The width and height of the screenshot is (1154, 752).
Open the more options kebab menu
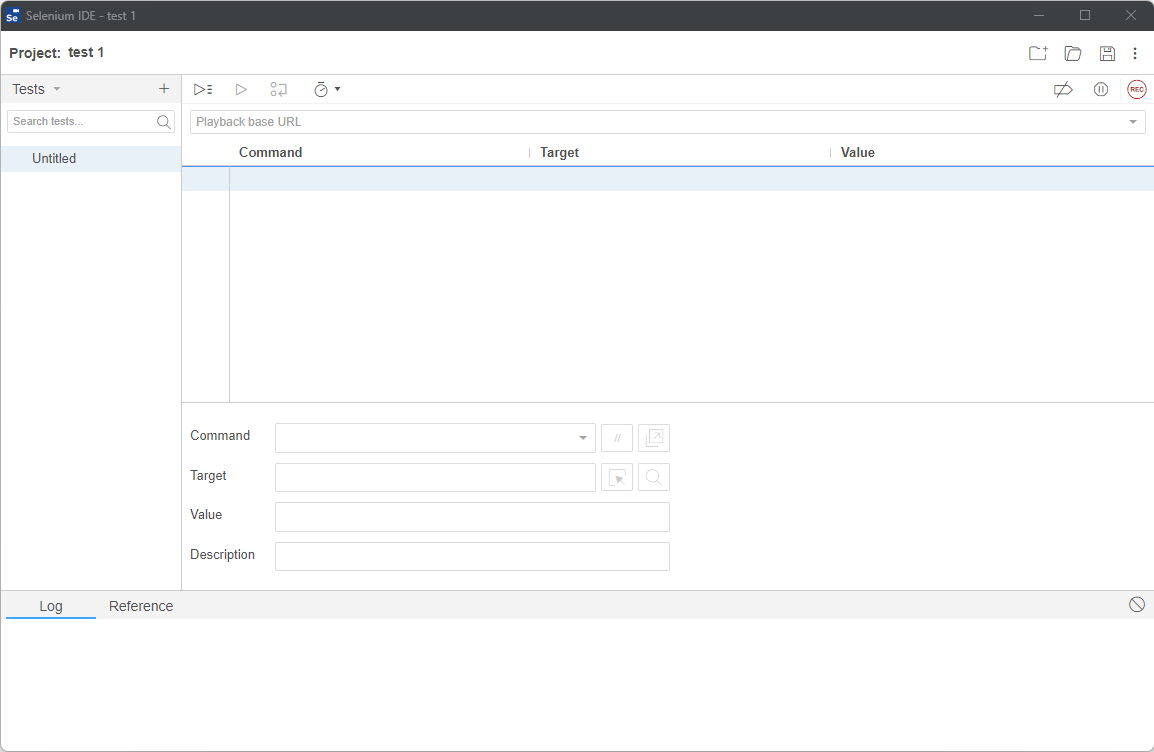tap(1135, 53)
